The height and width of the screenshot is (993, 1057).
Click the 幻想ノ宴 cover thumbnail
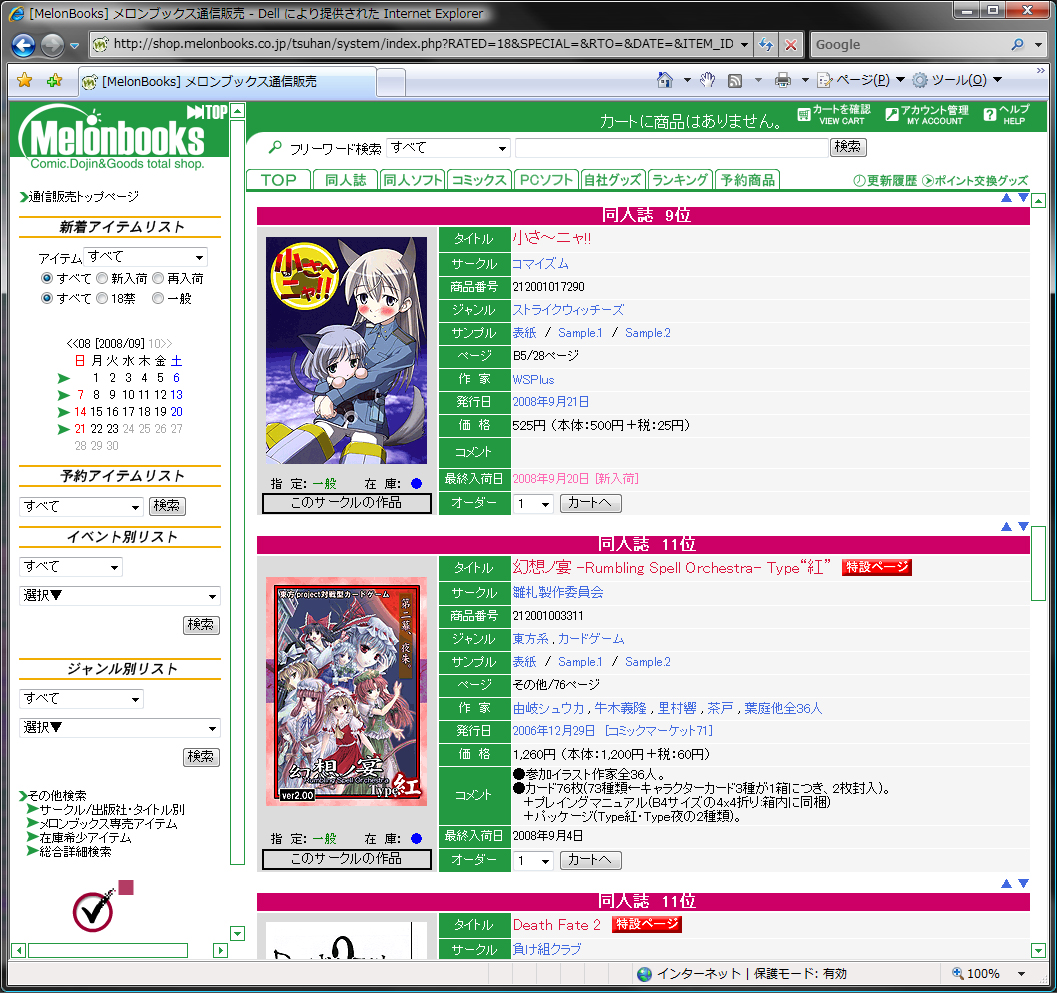click(x=346, y=691)
